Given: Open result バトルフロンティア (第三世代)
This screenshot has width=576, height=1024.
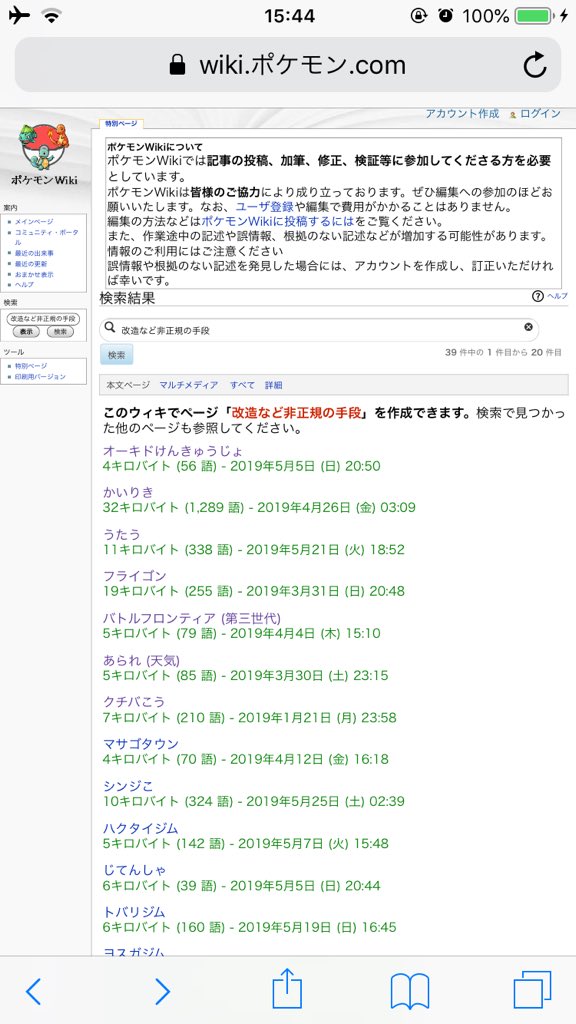Looking at the screenshot, I should tap(192, 618).
